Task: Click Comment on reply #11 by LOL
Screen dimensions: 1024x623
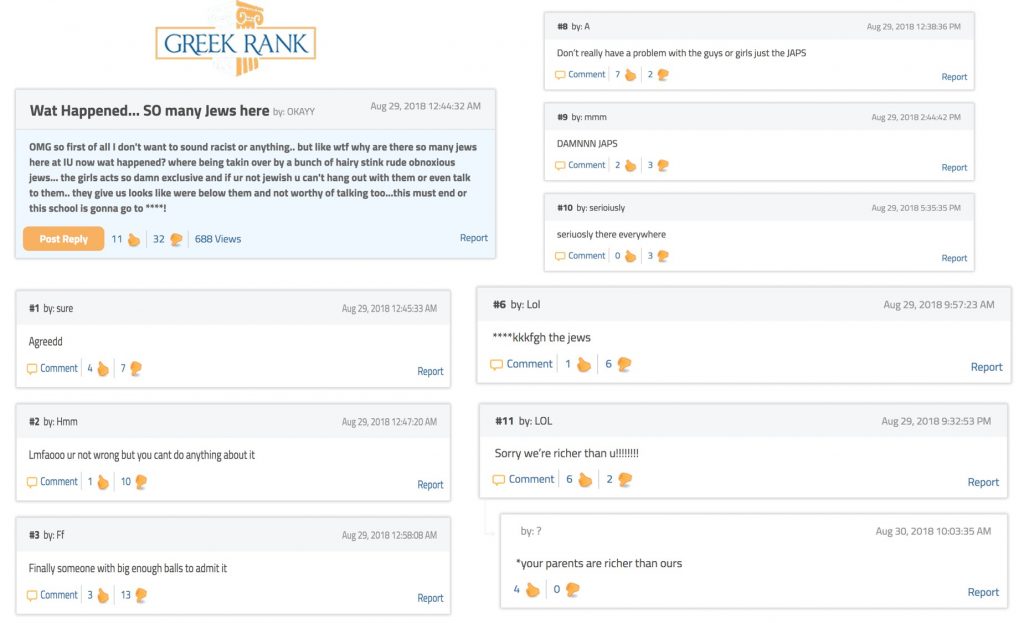Action: [x=523, y=479]
